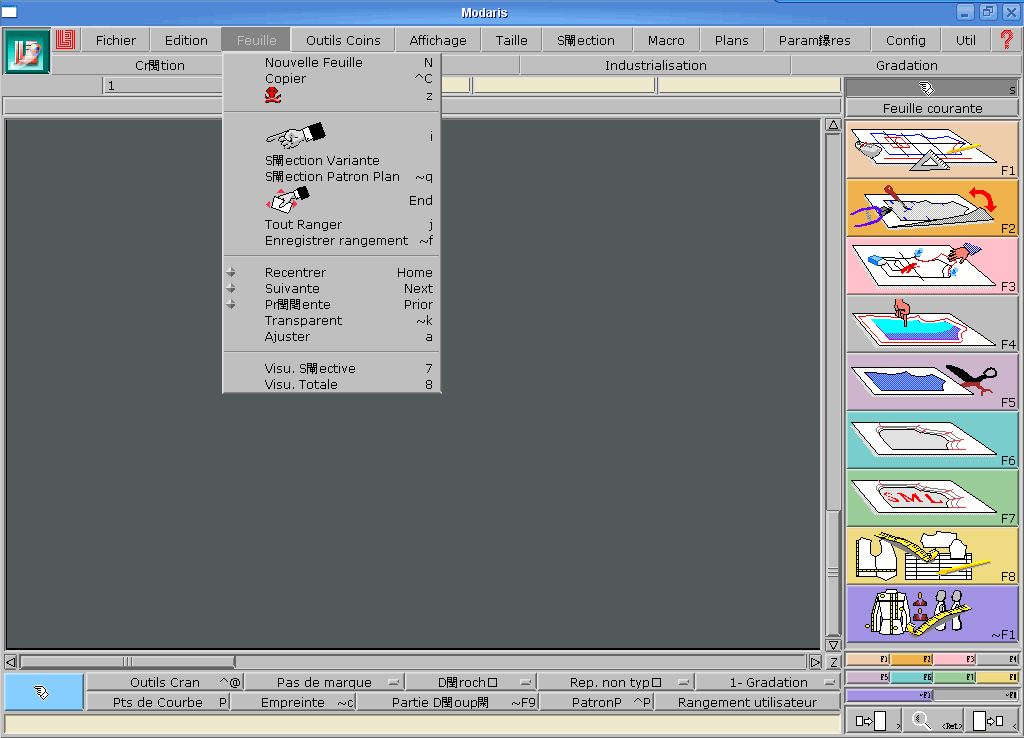Open the pink F3 tools panel
1024x738 pixels.
[x=932, y=266]
